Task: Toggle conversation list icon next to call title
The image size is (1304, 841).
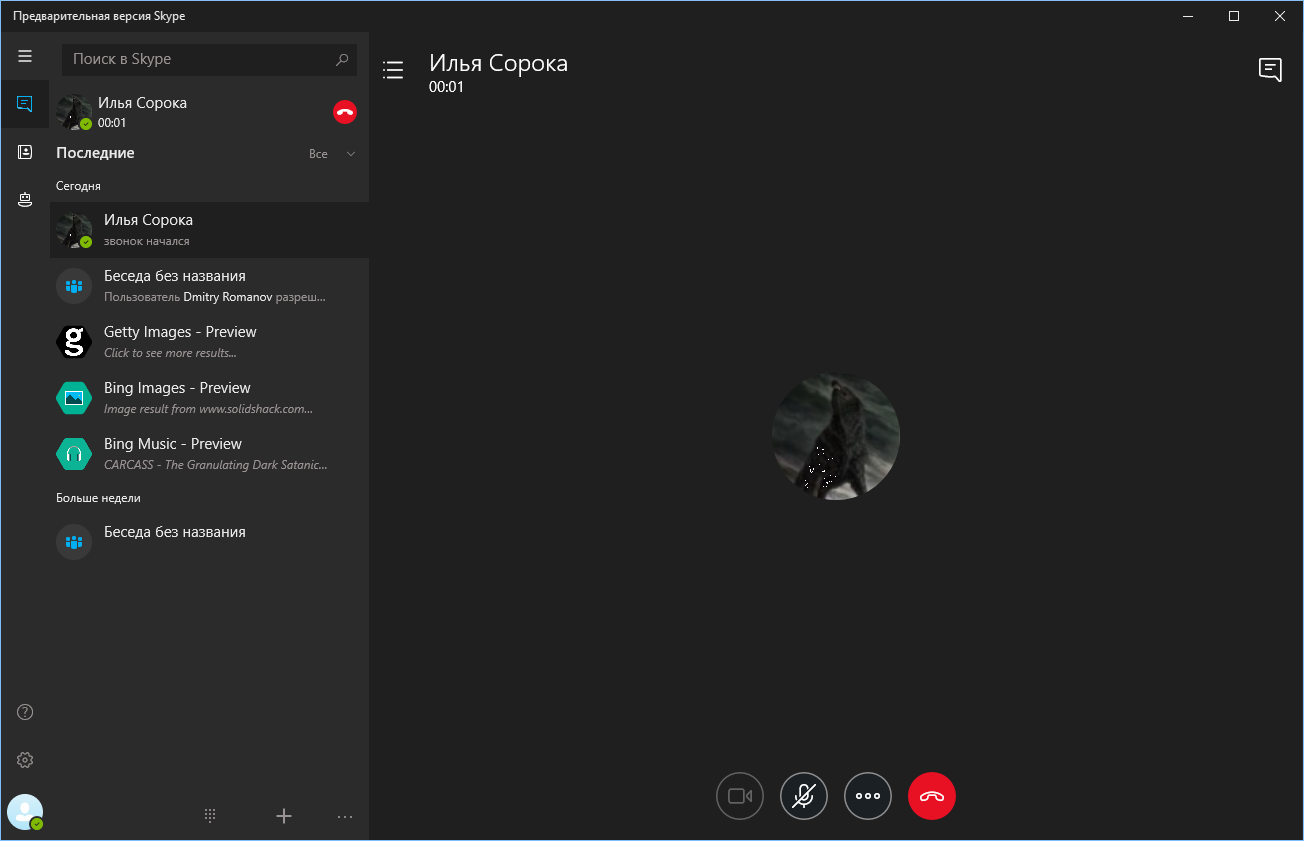Action: coord(393,69)
